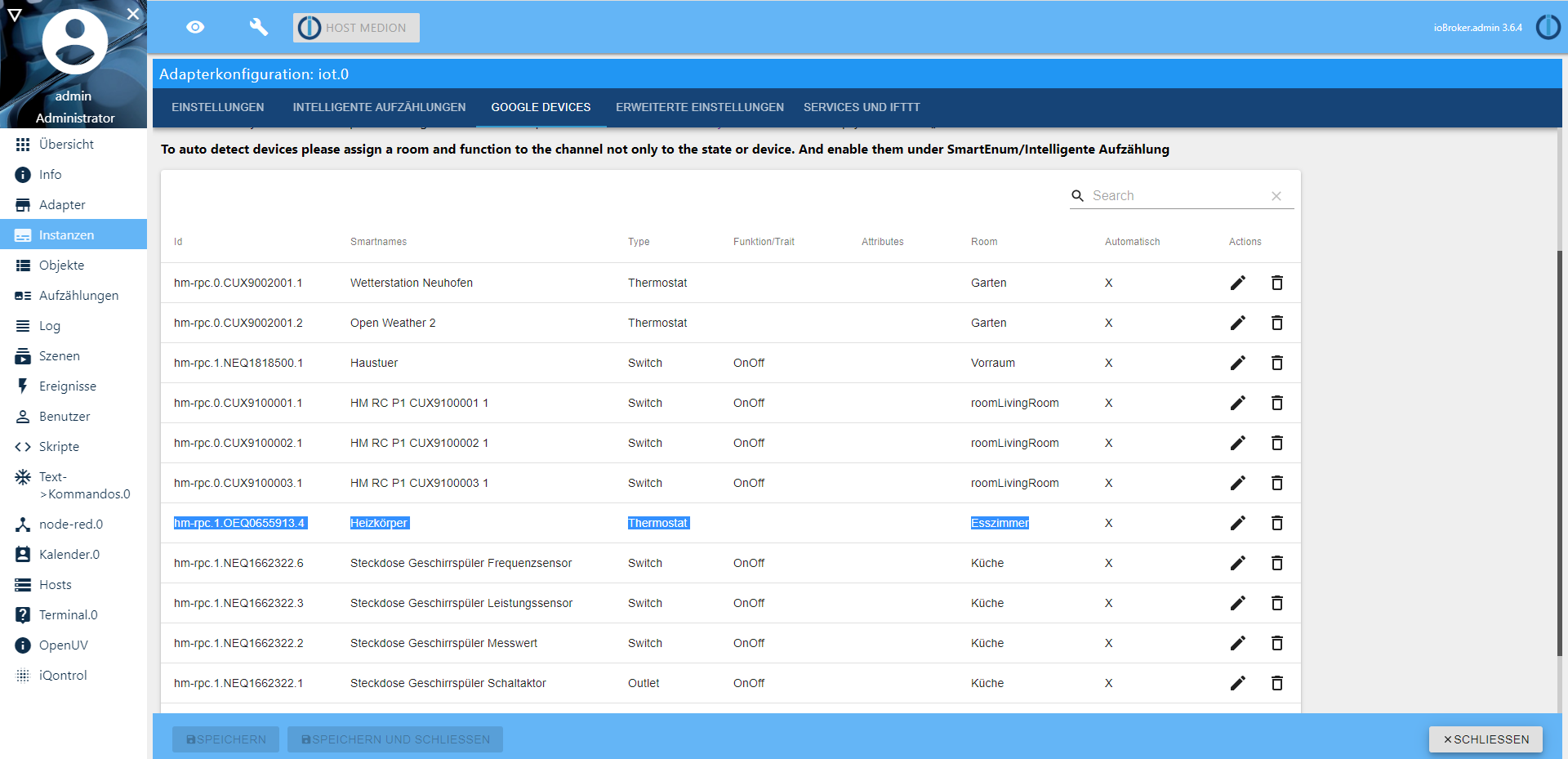Image resolution: width=1568 pixels, height=759 pixels.
Task: Go to Adapter page in sidebar
Action: click(73, 204)
